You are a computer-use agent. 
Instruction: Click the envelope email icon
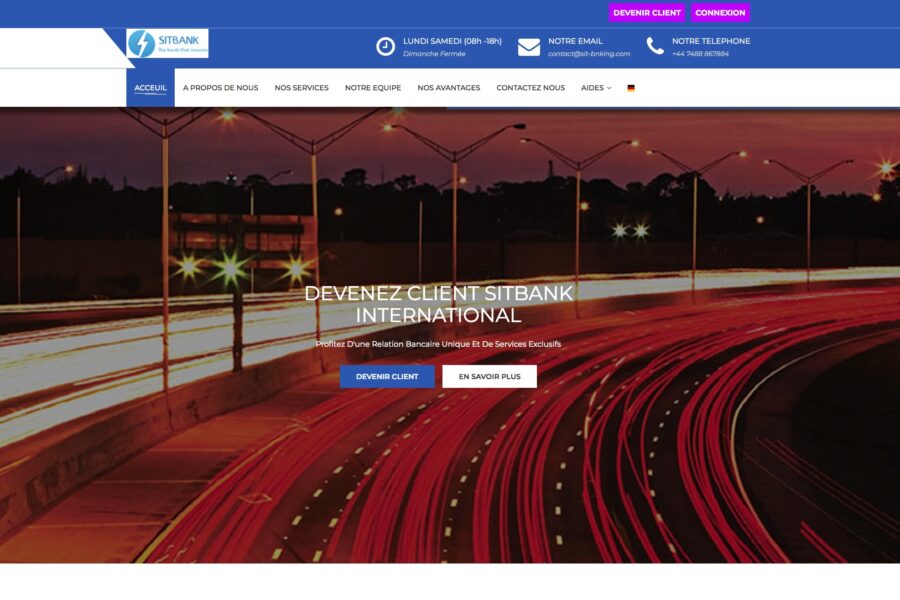[x=529, y=47]
